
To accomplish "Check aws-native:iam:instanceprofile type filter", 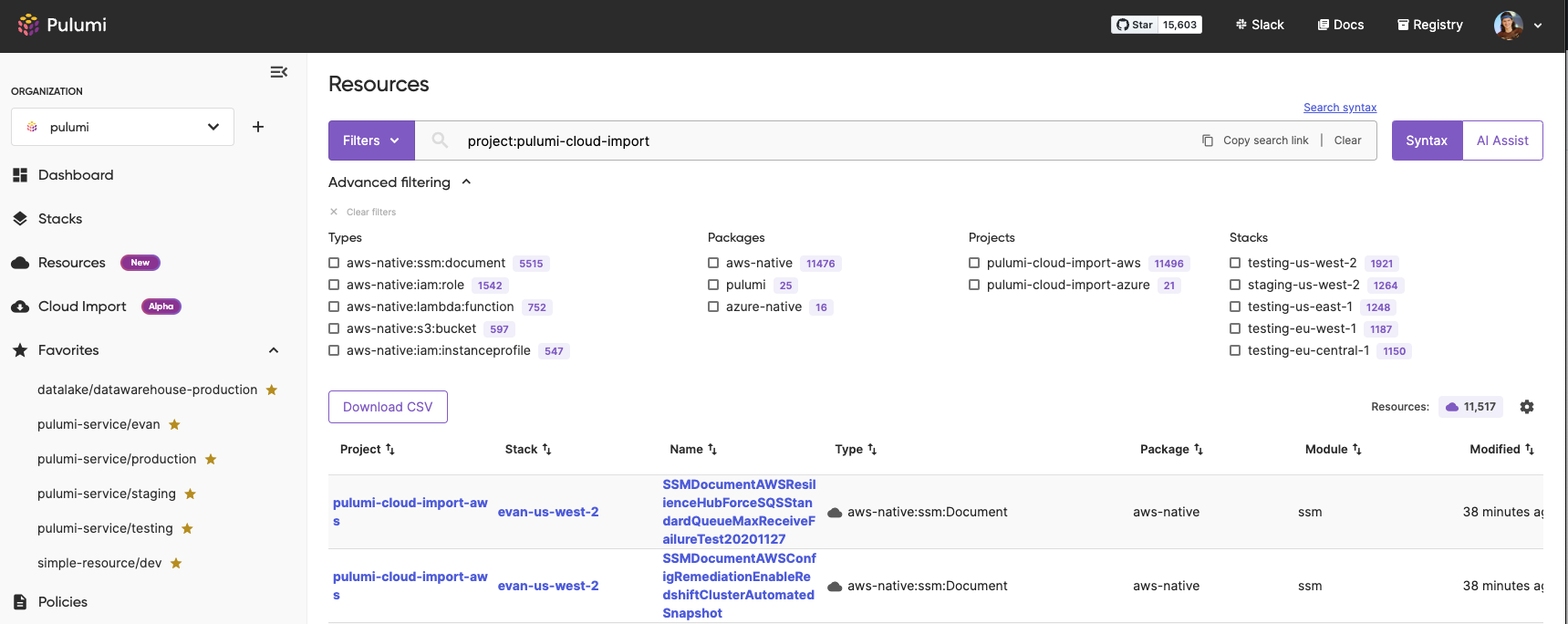I will pyautogui.click(x=334, y=350).
